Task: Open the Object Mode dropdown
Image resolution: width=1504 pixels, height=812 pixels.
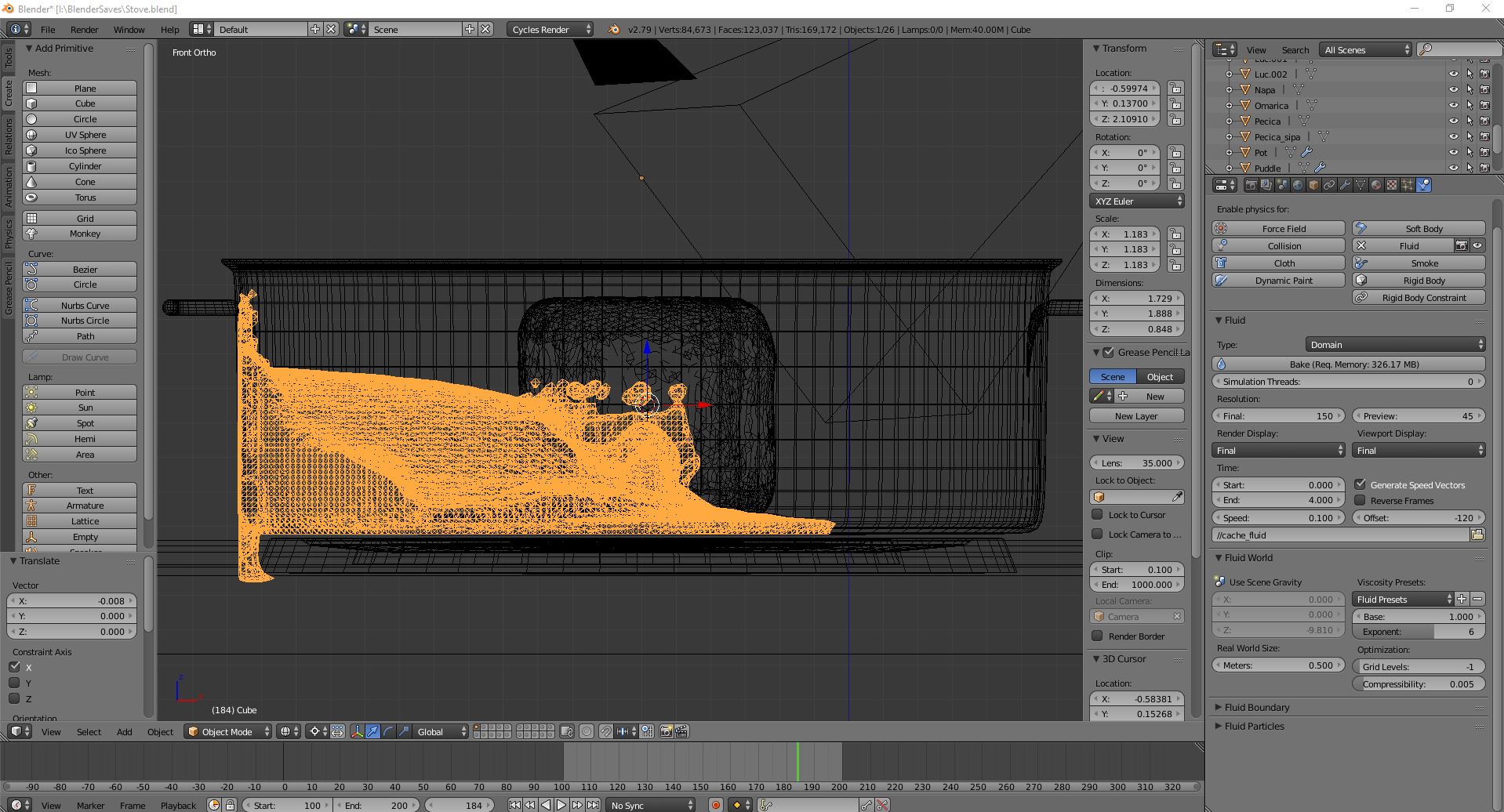Action: (x=227, y=731)
